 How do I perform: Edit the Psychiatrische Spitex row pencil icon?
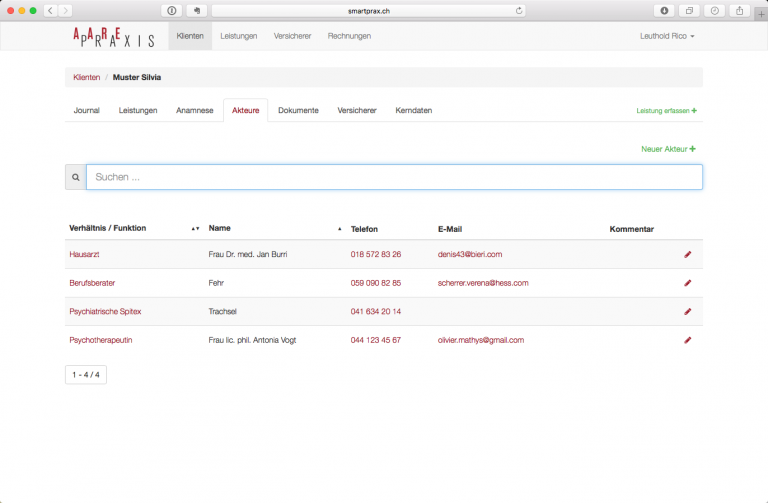tap(688, 311)
